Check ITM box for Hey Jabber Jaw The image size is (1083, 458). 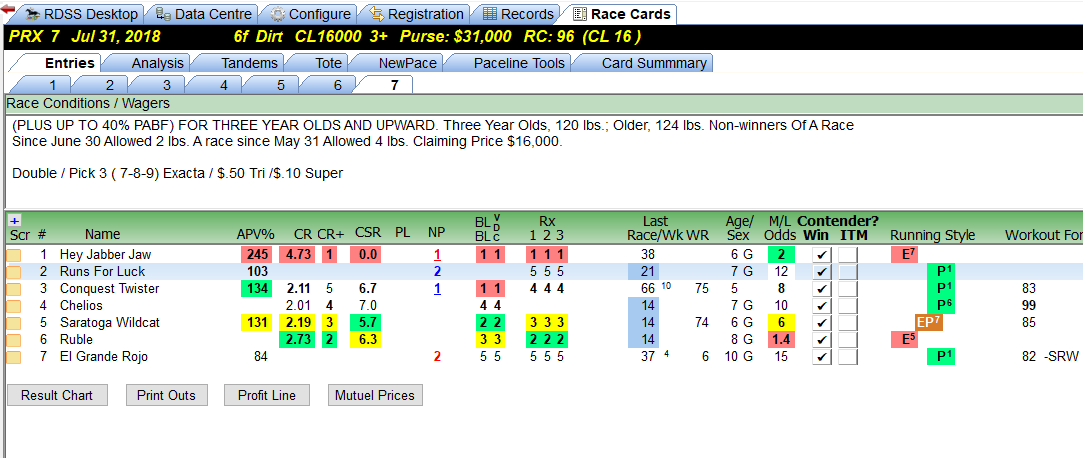pyautogui.click(x=848, y=255)
